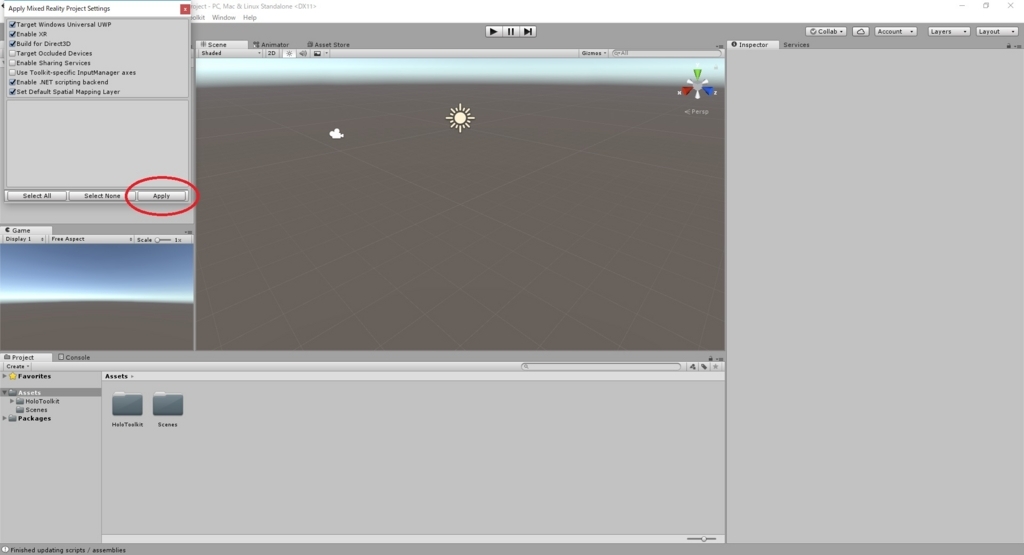The image size is (1024, 555).
Task: Toggle scene audio speaker icon
Action: (303, 54)
